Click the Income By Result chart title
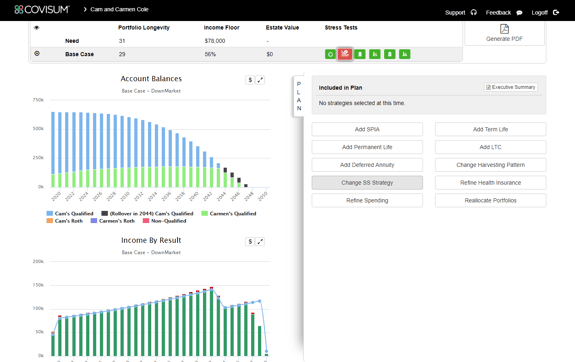The image size is (575, 362). (x=151, y=240)
